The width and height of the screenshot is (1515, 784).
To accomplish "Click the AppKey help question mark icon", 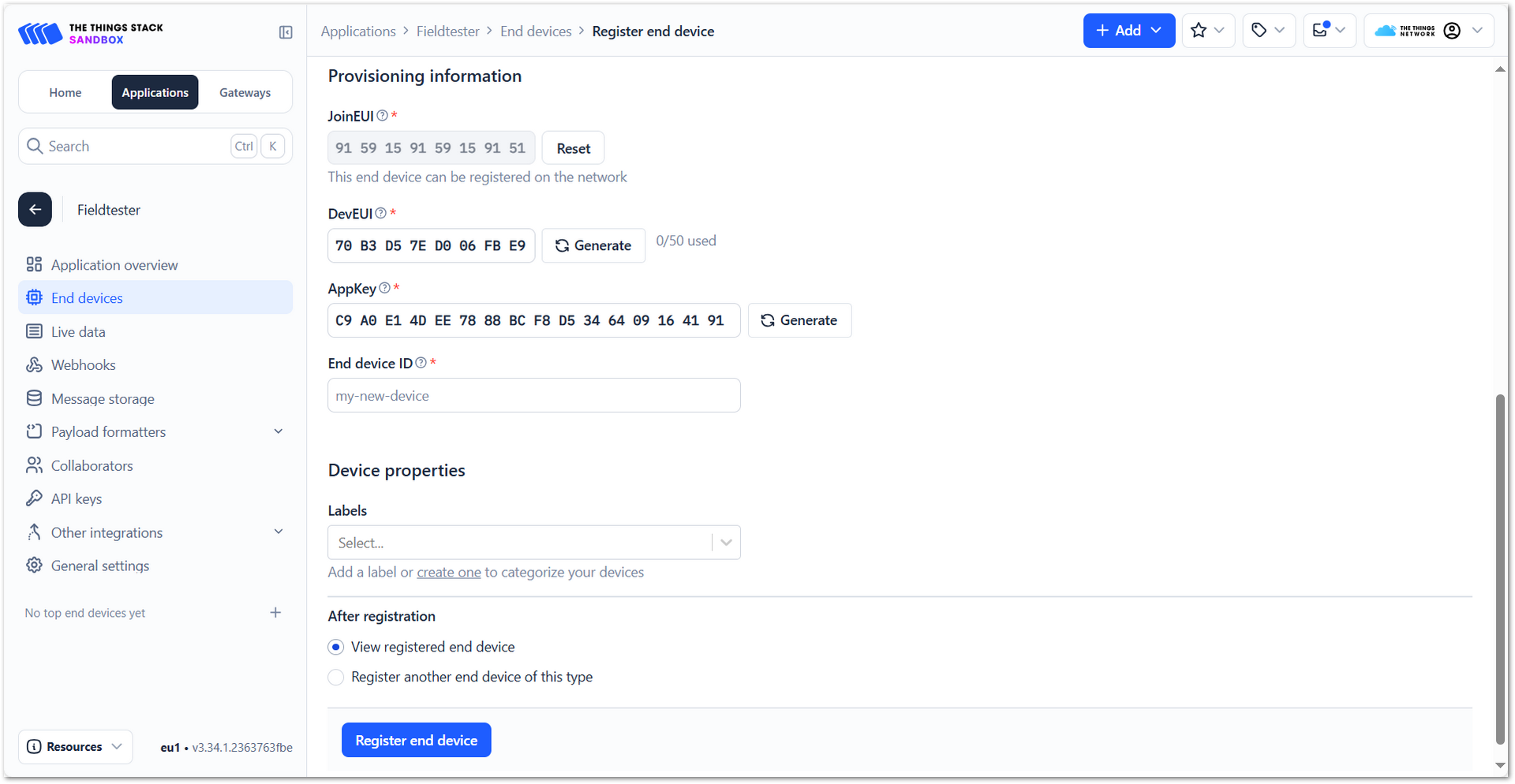I will tap(385, 289).
